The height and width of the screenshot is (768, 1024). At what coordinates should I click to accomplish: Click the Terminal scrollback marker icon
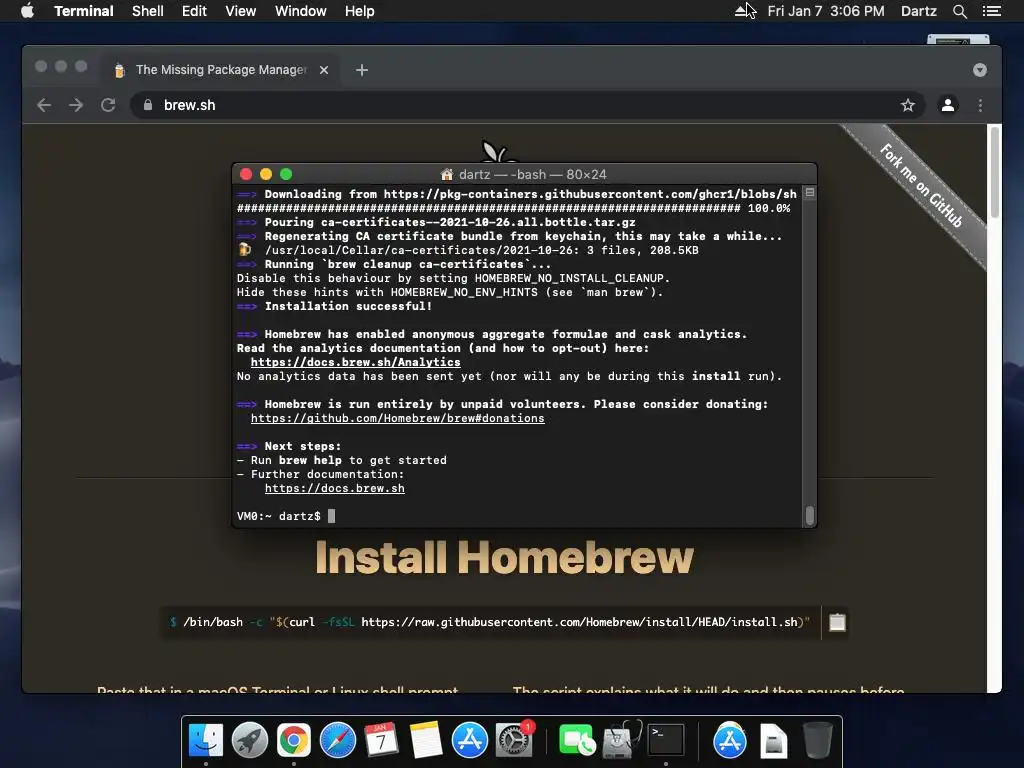point(810,193)
